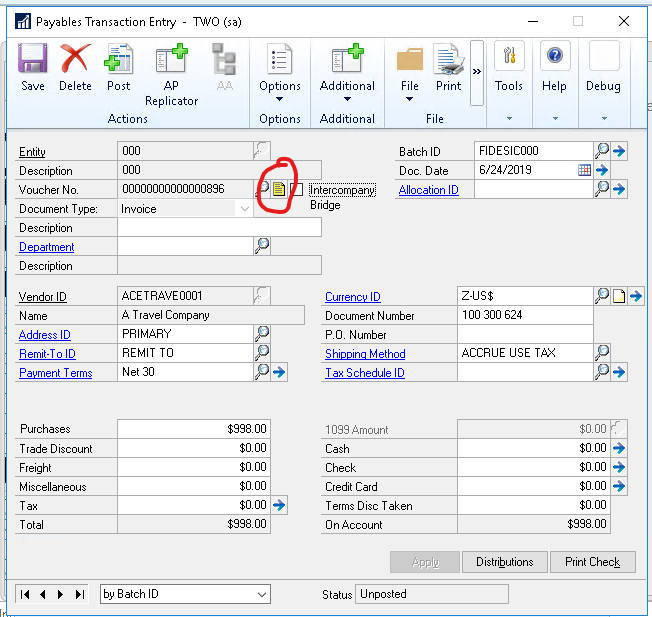The height and width of the screenshot is (617, 652).
Task: Click the Freight amount field
Action: pos(194,467)
